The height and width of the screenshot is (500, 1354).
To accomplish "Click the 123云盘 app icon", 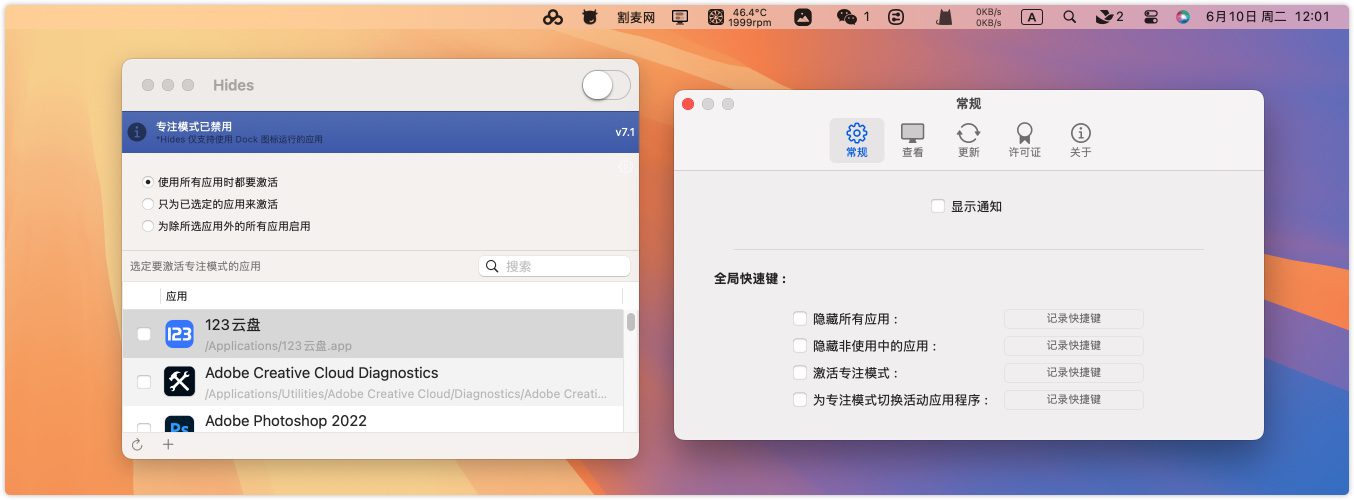I will coord(179,334).
